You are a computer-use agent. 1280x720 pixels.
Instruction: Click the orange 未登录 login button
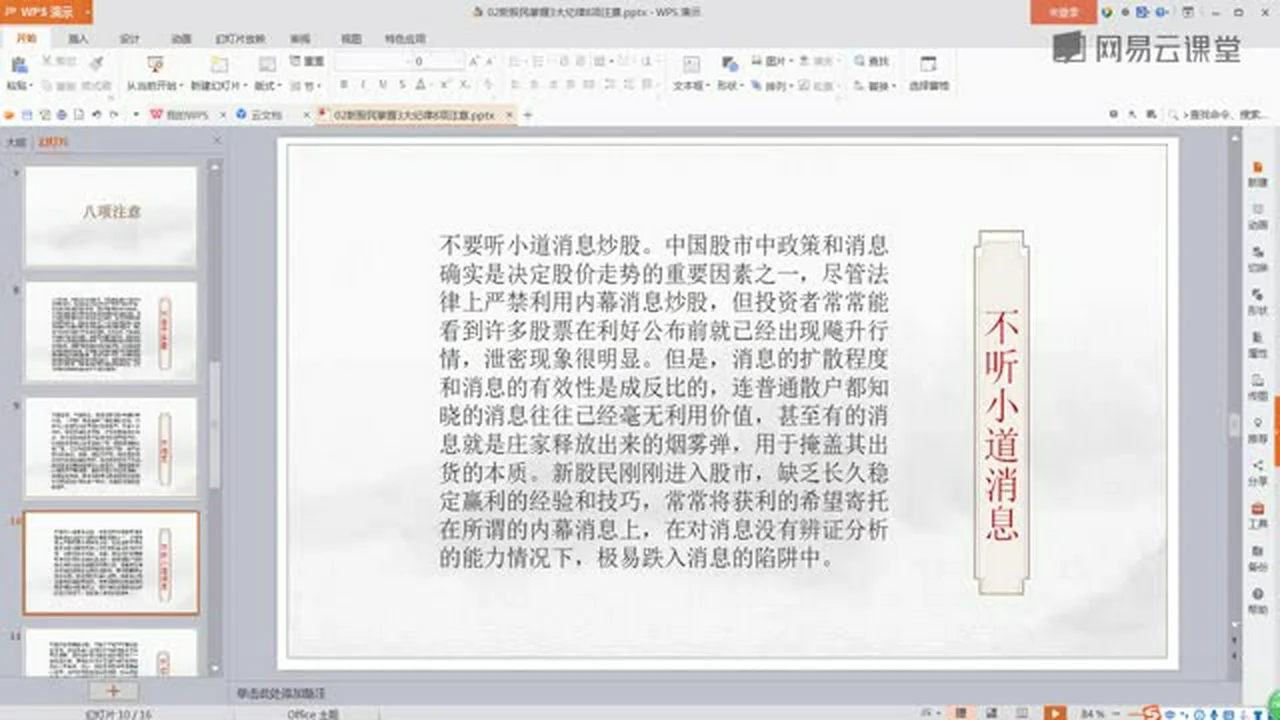coord(1063,12)
